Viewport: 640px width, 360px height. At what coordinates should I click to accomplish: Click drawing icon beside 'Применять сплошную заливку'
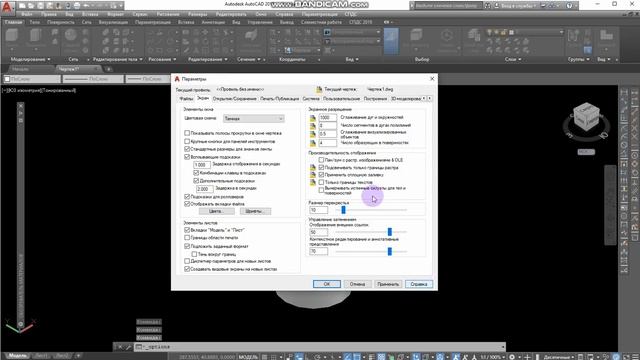click(x=313, y=175)
